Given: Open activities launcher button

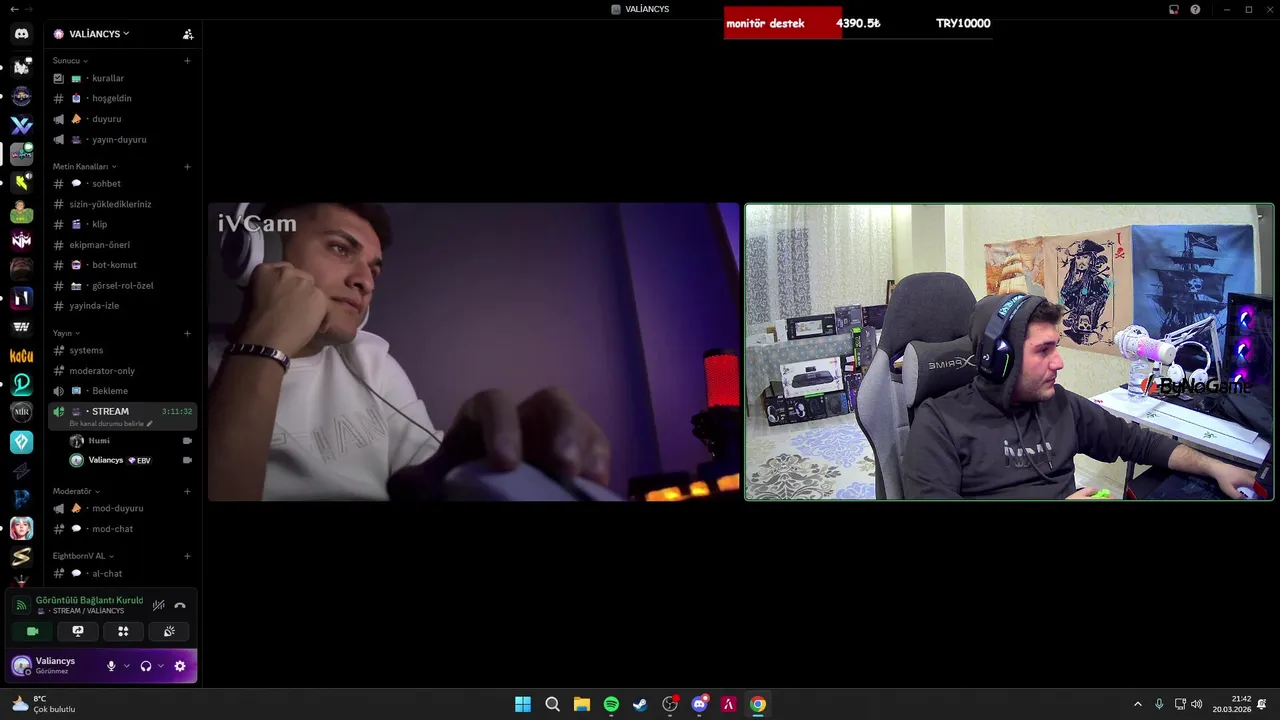Looking at the screenshot, I should click(123, 632).
